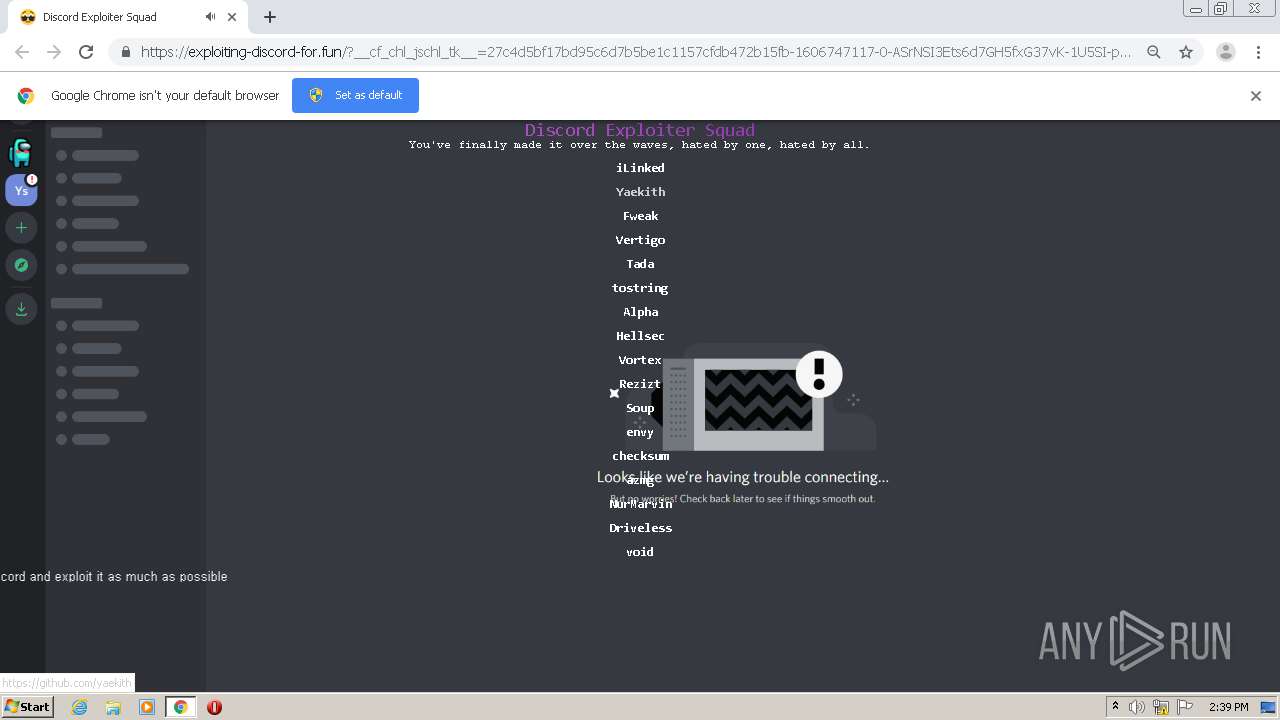Open the Chrome profile avatar
Viewport: 1280px width, 720px height.
coord(1226,52)
